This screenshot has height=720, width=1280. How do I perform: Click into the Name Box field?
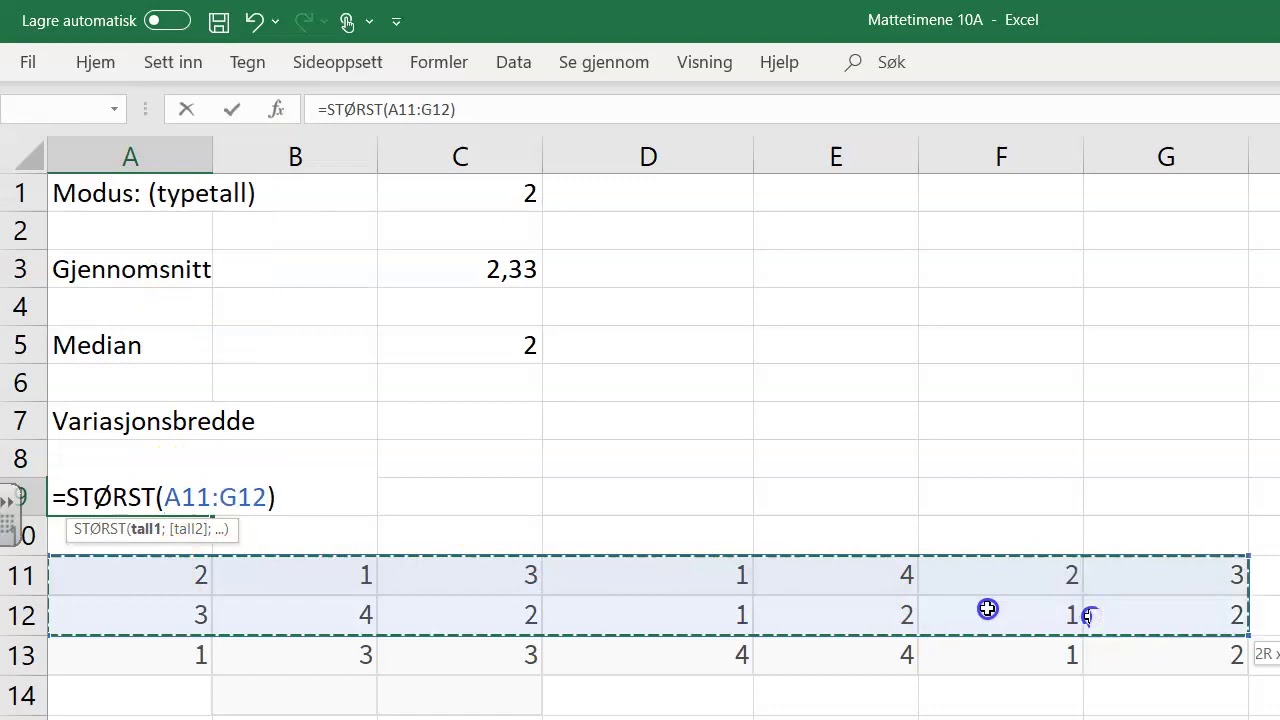pyautogui.click(x=52, y=109)
